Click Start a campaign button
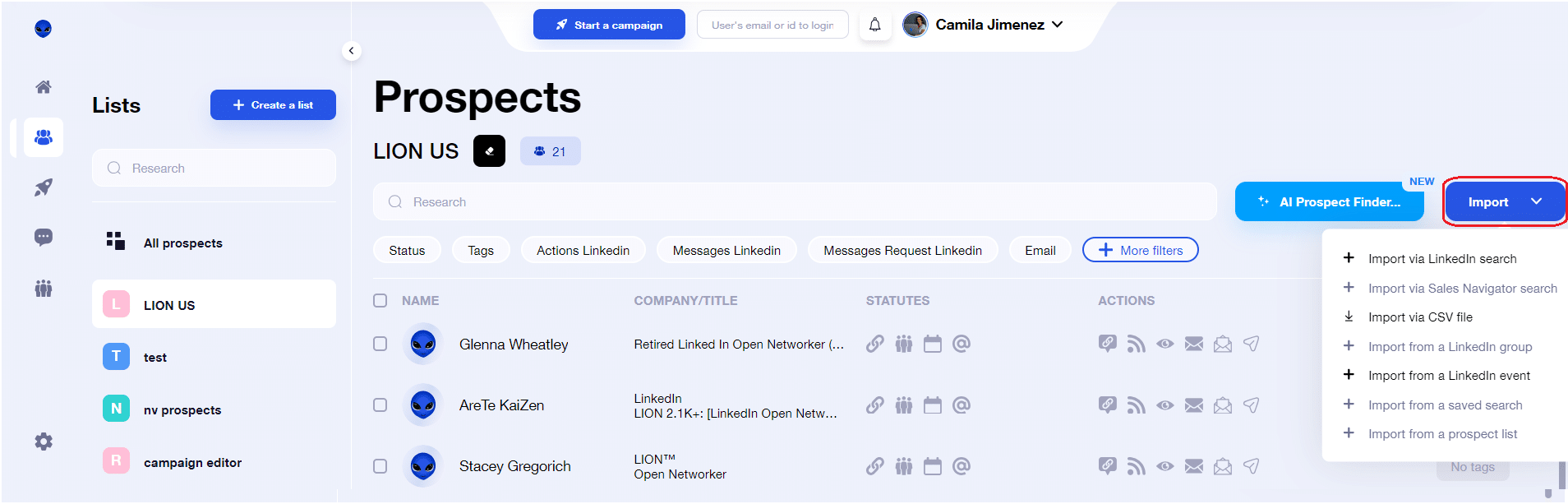1568x504 pixels. [x=609, y=25]
